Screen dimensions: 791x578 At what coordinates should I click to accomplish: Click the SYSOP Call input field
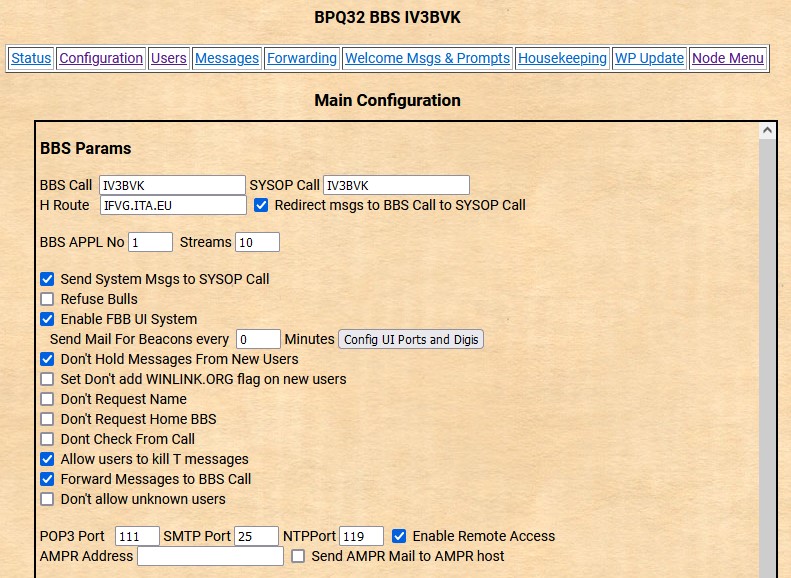pyautogui.click(x=396, y=185)
